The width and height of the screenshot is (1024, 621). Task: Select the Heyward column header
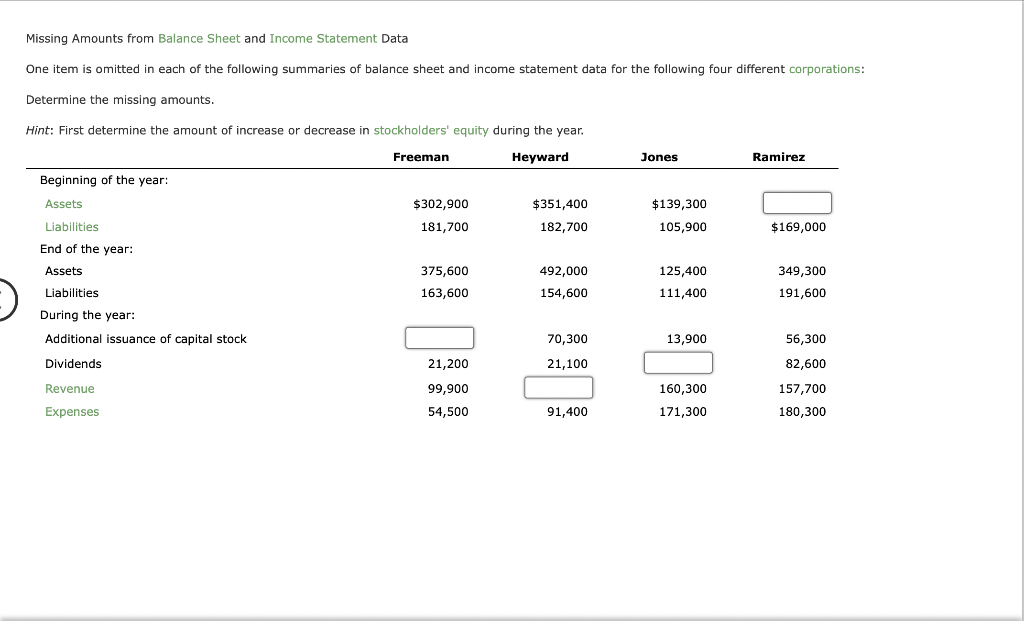coord(541,156)
